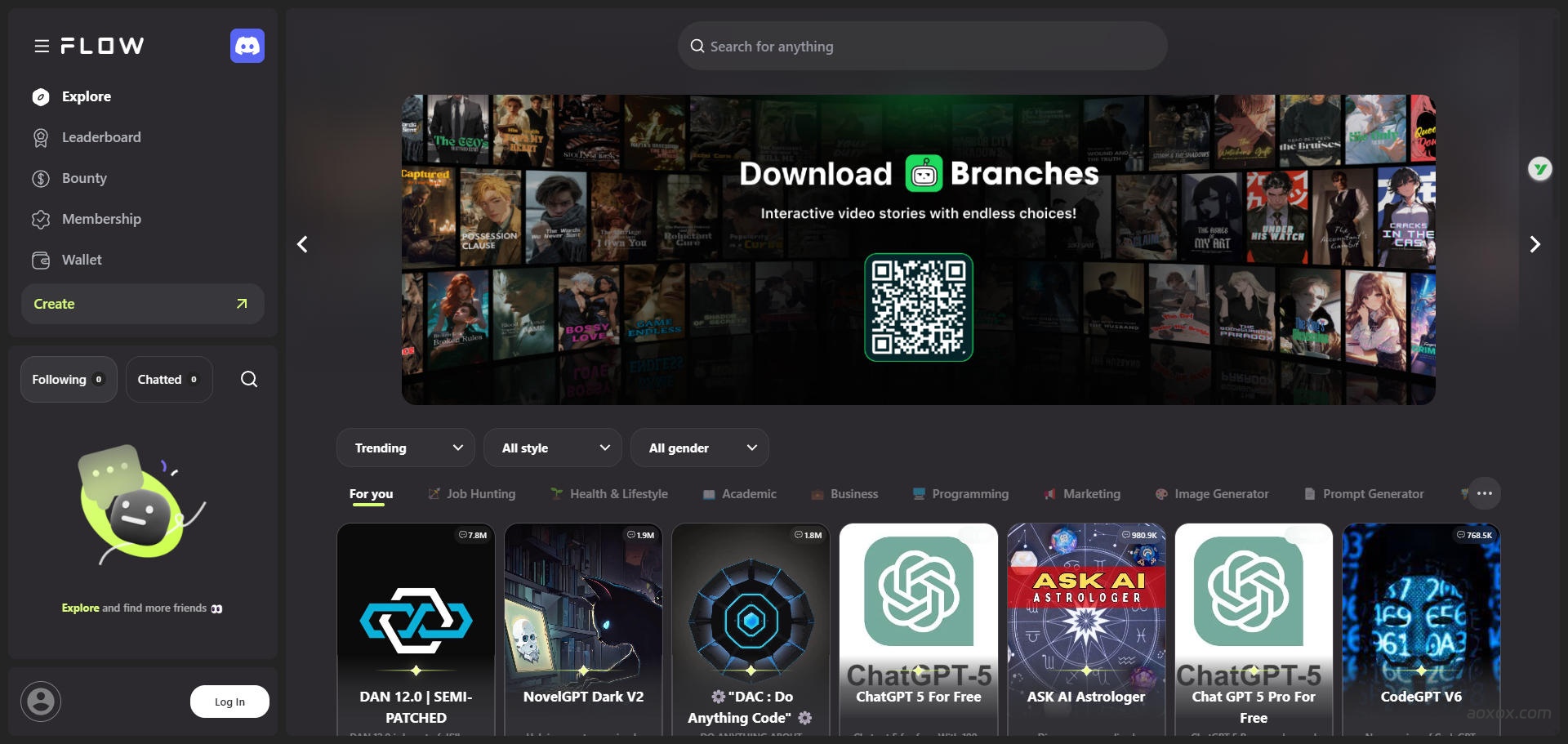Open the Discord community icon
Screen dimensions: 1568x744
point(247,46)
